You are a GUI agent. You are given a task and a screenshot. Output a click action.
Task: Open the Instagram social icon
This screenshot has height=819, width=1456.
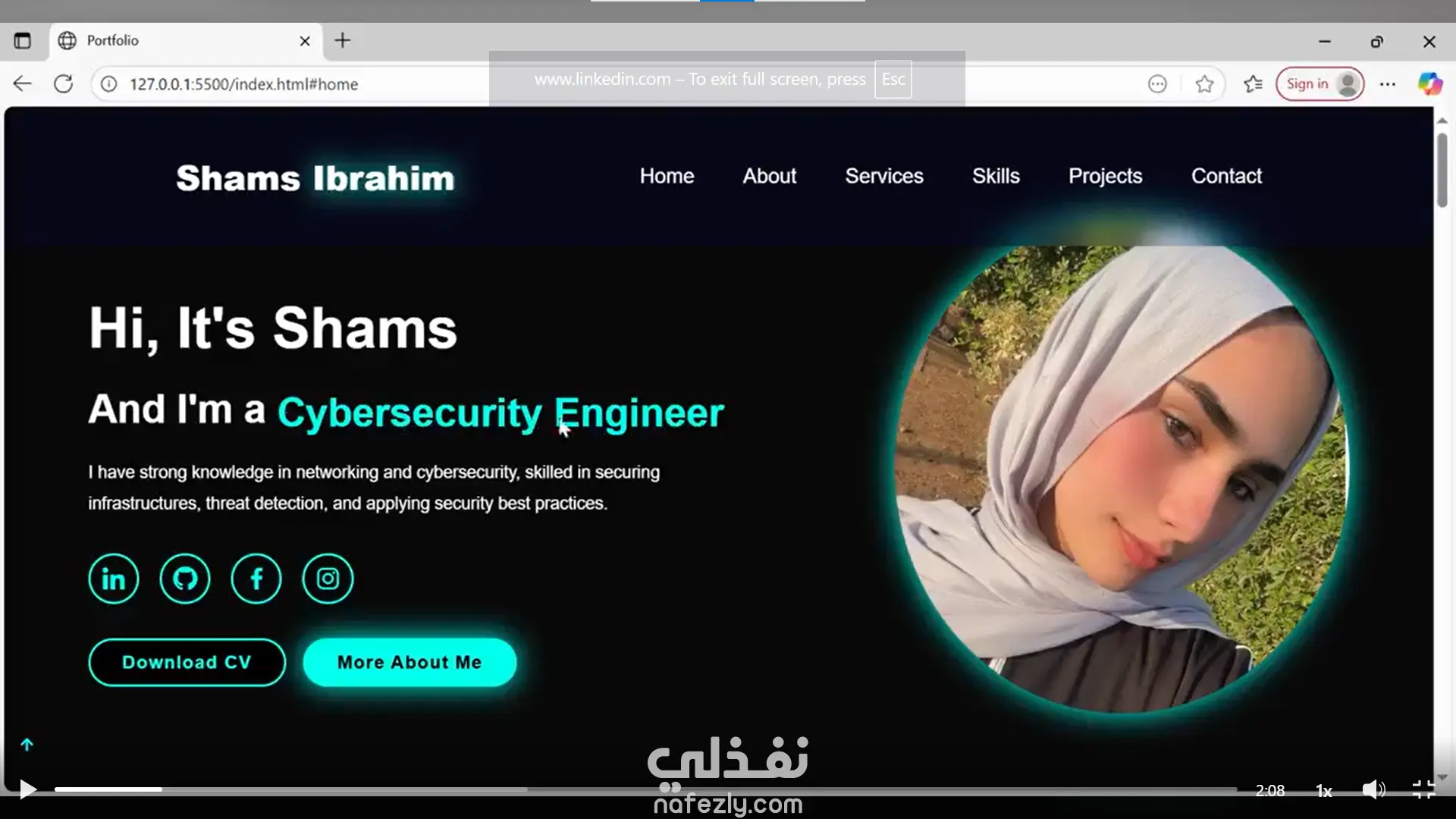[328, 579]
